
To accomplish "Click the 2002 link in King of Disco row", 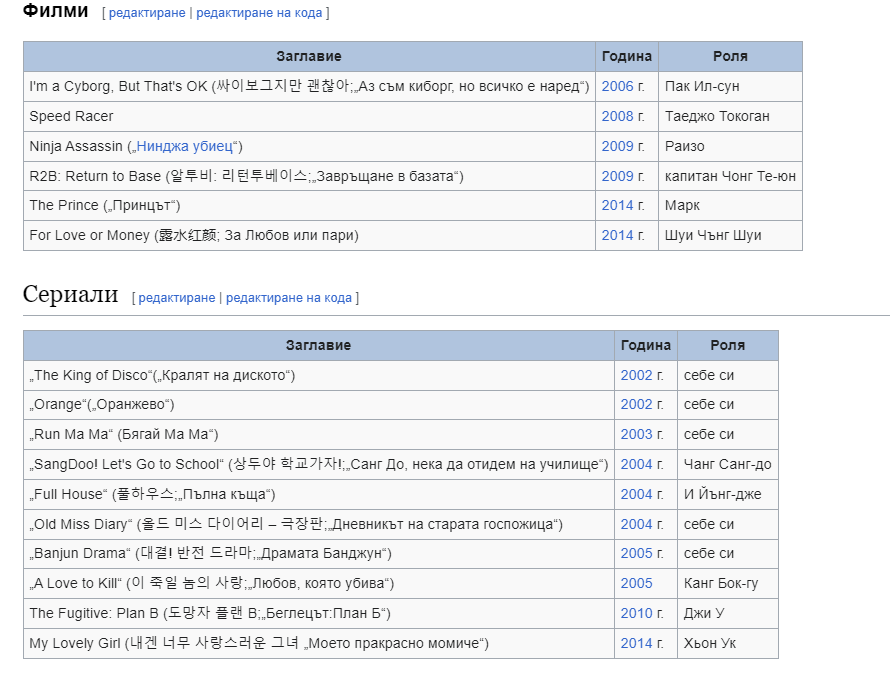I will coord(636,375).
